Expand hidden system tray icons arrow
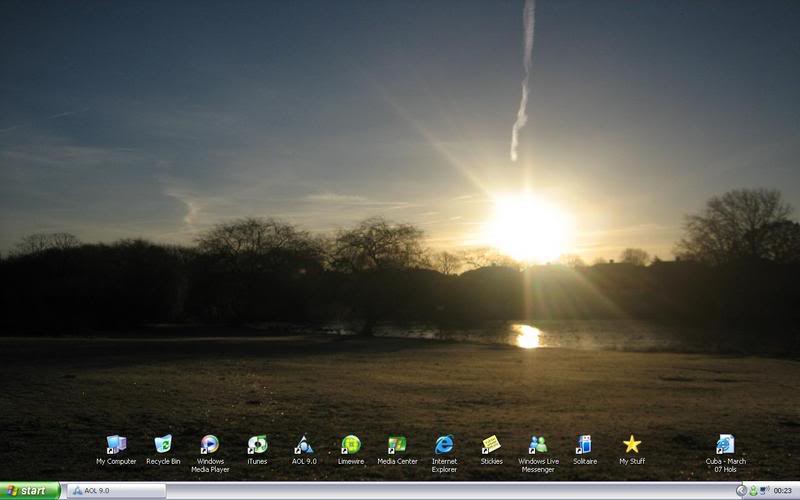Image resolution: width=800 pixels, height=500 pixels. 741,491
